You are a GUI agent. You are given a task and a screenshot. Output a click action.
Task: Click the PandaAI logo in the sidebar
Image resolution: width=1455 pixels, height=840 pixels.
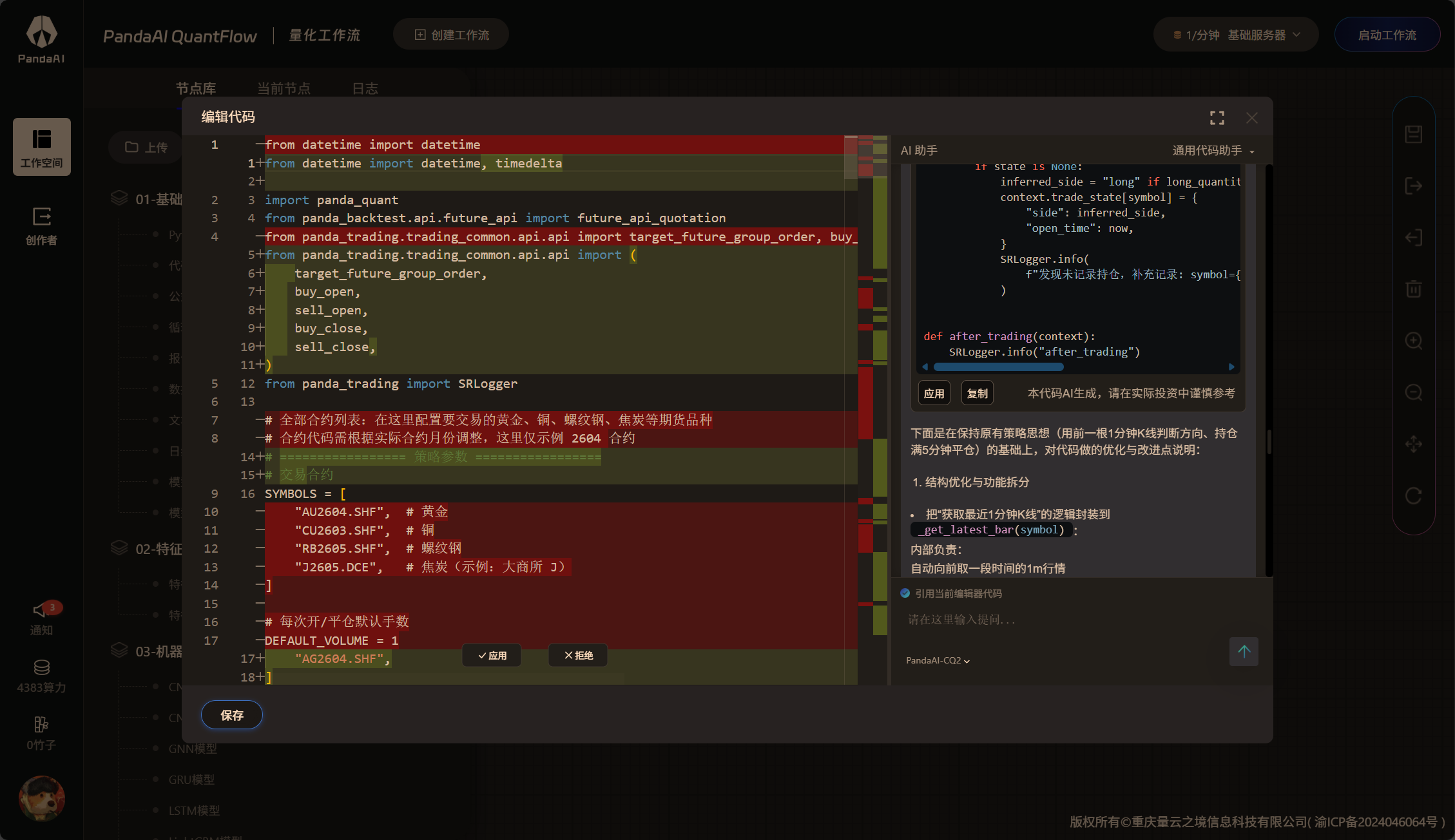(x=41, y=39)
